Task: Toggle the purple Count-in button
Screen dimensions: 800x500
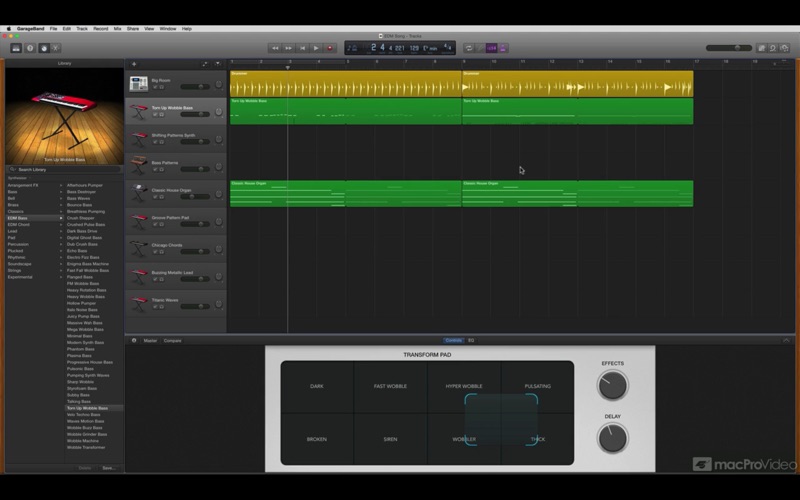Action: tap(491, 48)
